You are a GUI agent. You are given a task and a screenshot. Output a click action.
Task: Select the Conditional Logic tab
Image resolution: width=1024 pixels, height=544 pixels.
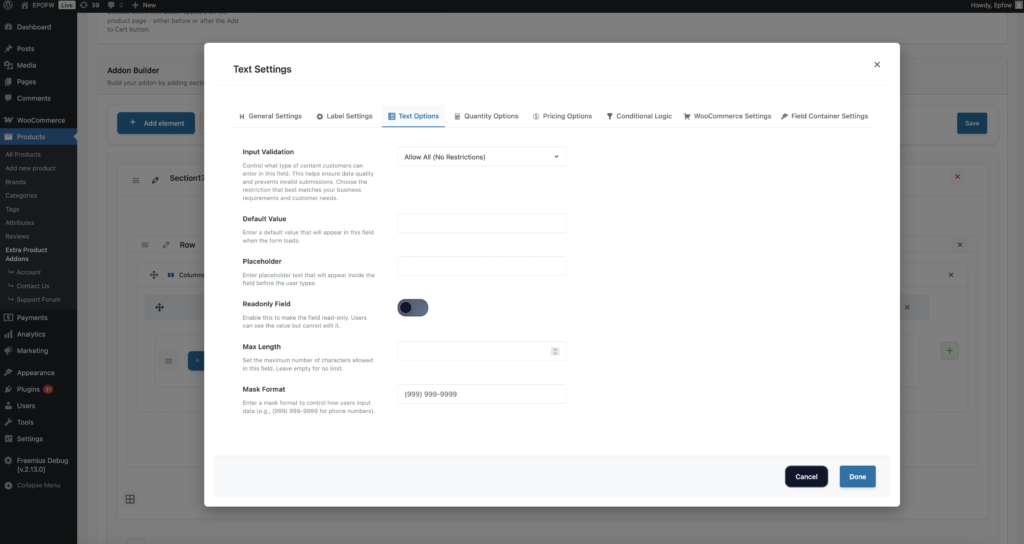coord(639,116)
